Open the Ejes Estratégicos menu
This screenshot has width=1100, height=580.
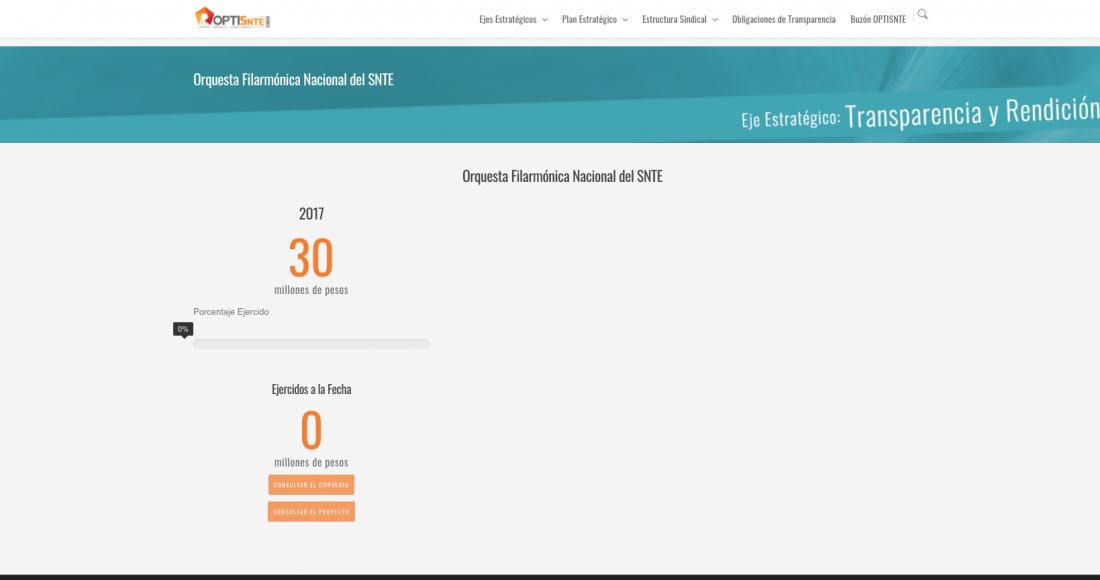click(x=507, y=19)
